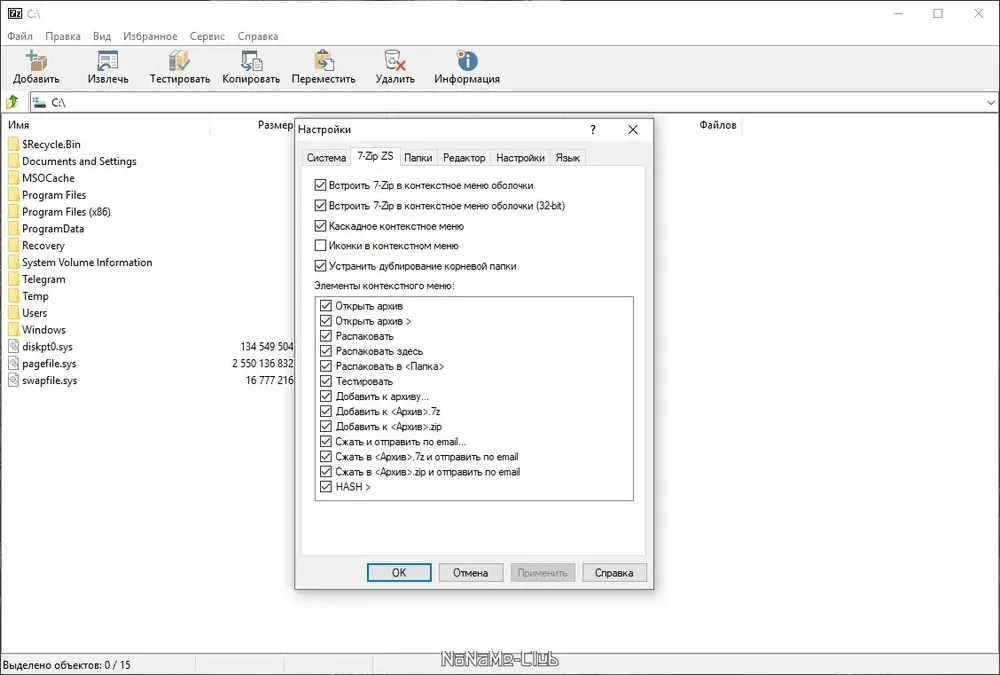Open the Вид menu

(101, 36)
